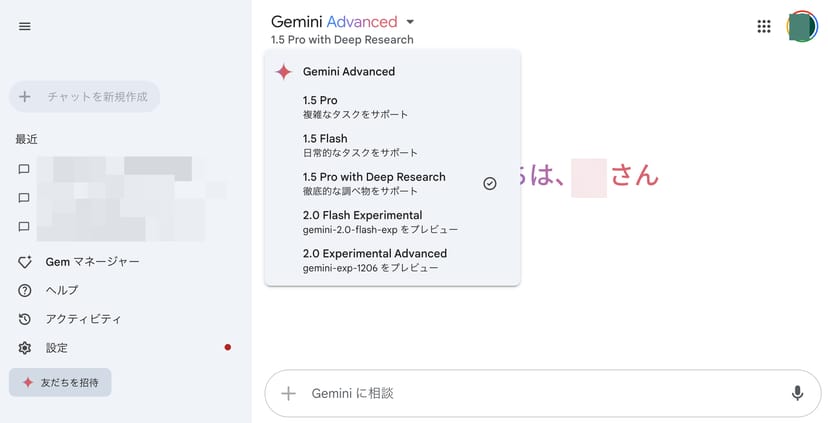Click the ヘルプ question mark icon

25,290
